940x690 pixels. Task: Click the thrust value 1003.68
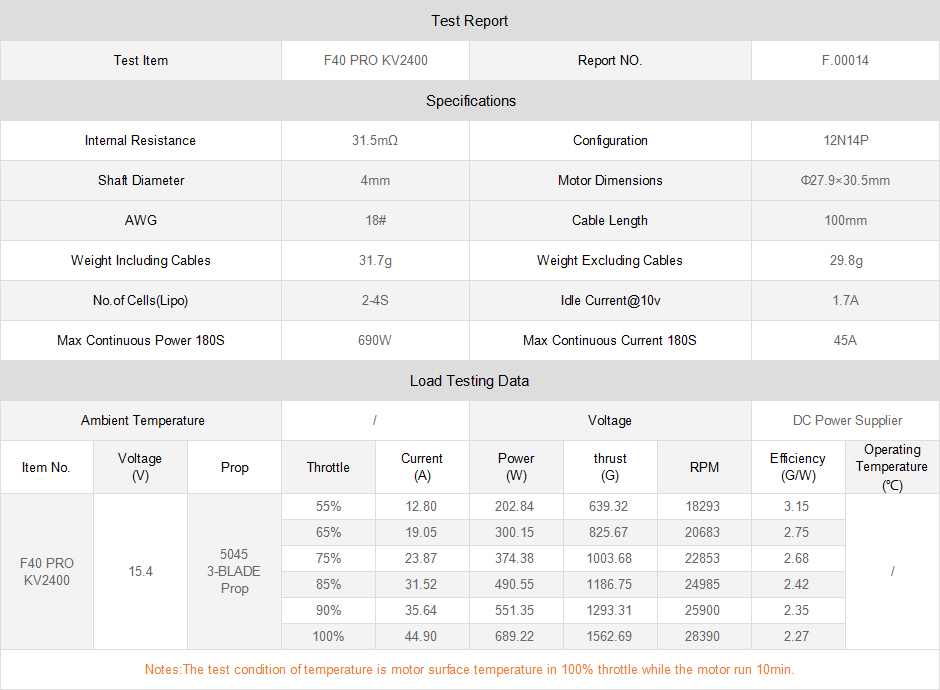tap(610, 558)
